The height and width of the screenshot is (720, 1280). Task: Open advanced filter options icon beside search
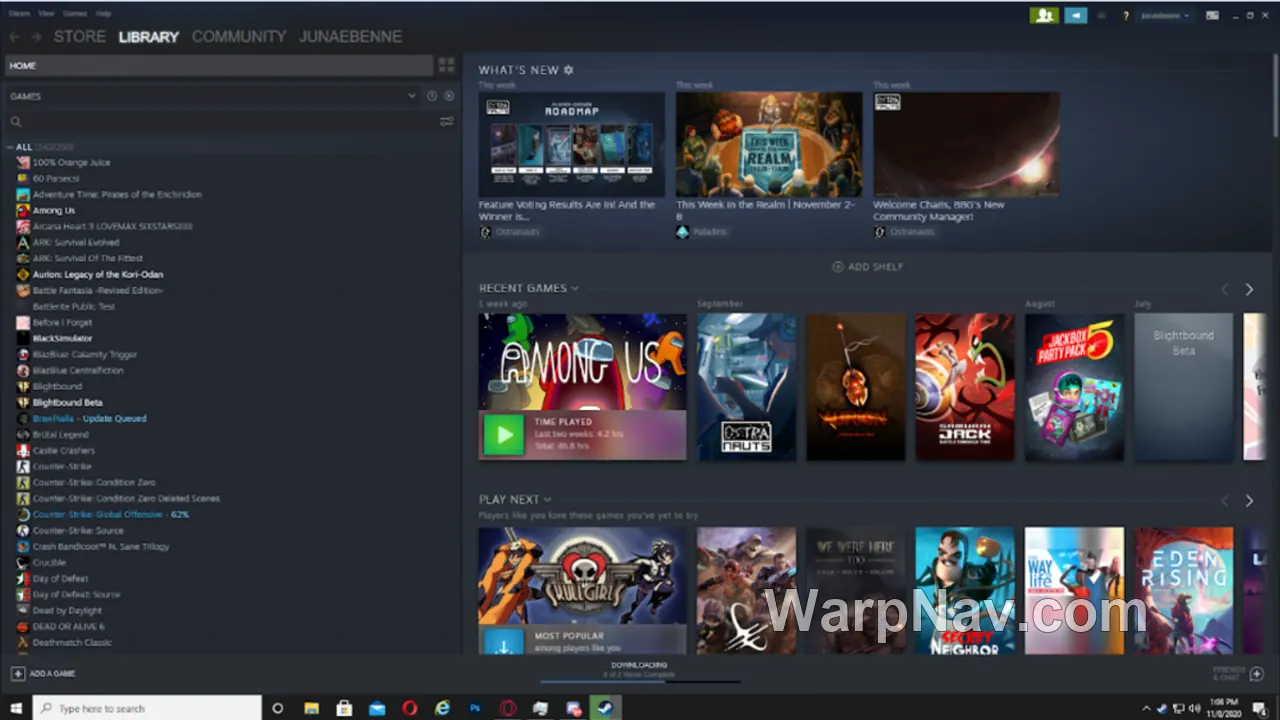pos(446,121)
